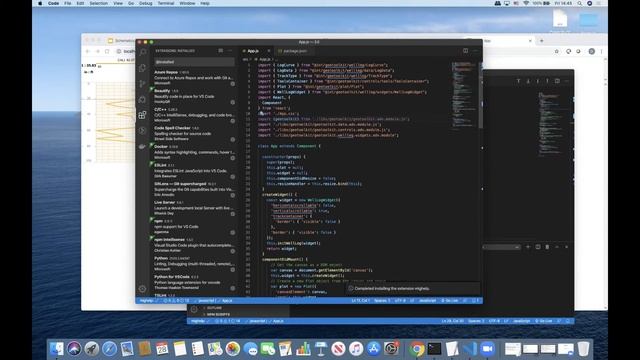Click the gear for ESLint extension
The image size is (640, 360).
coord(233,177)
